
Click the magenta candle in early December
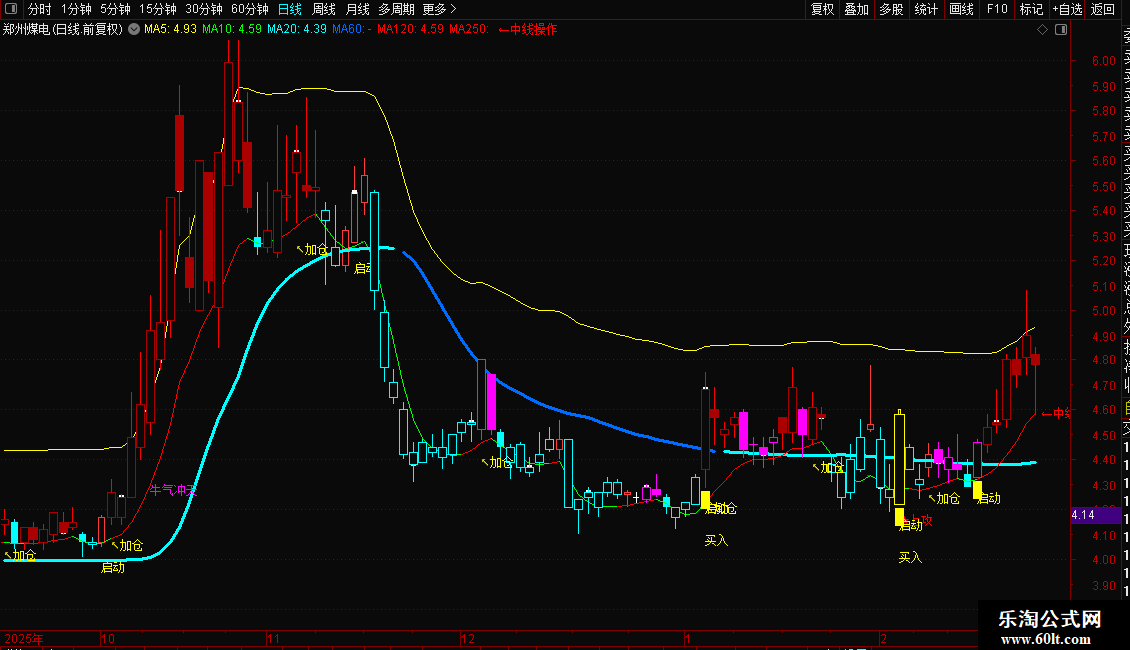pos(491,401)
